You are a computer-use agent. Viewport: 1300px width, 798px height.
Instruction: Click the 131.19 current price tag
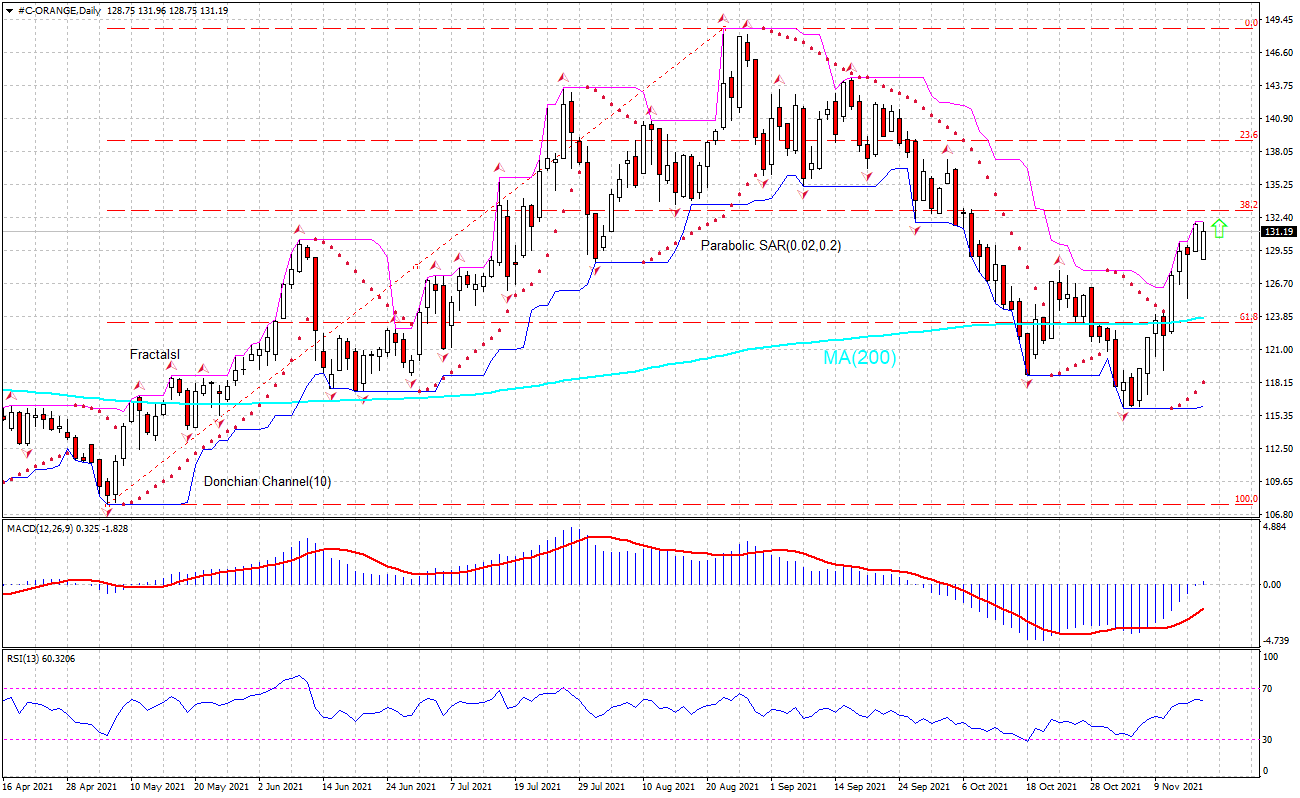1277,231
